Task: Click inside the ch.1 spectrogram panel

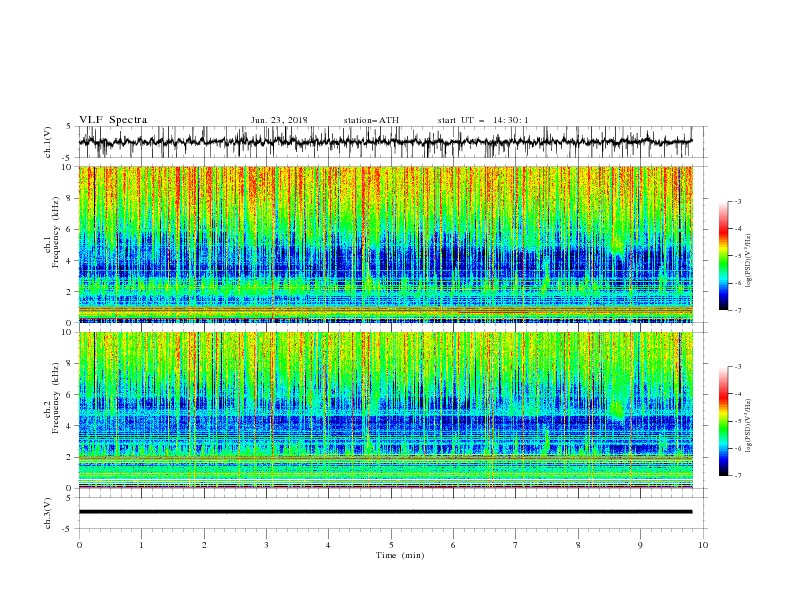Action: coord(385,244)
